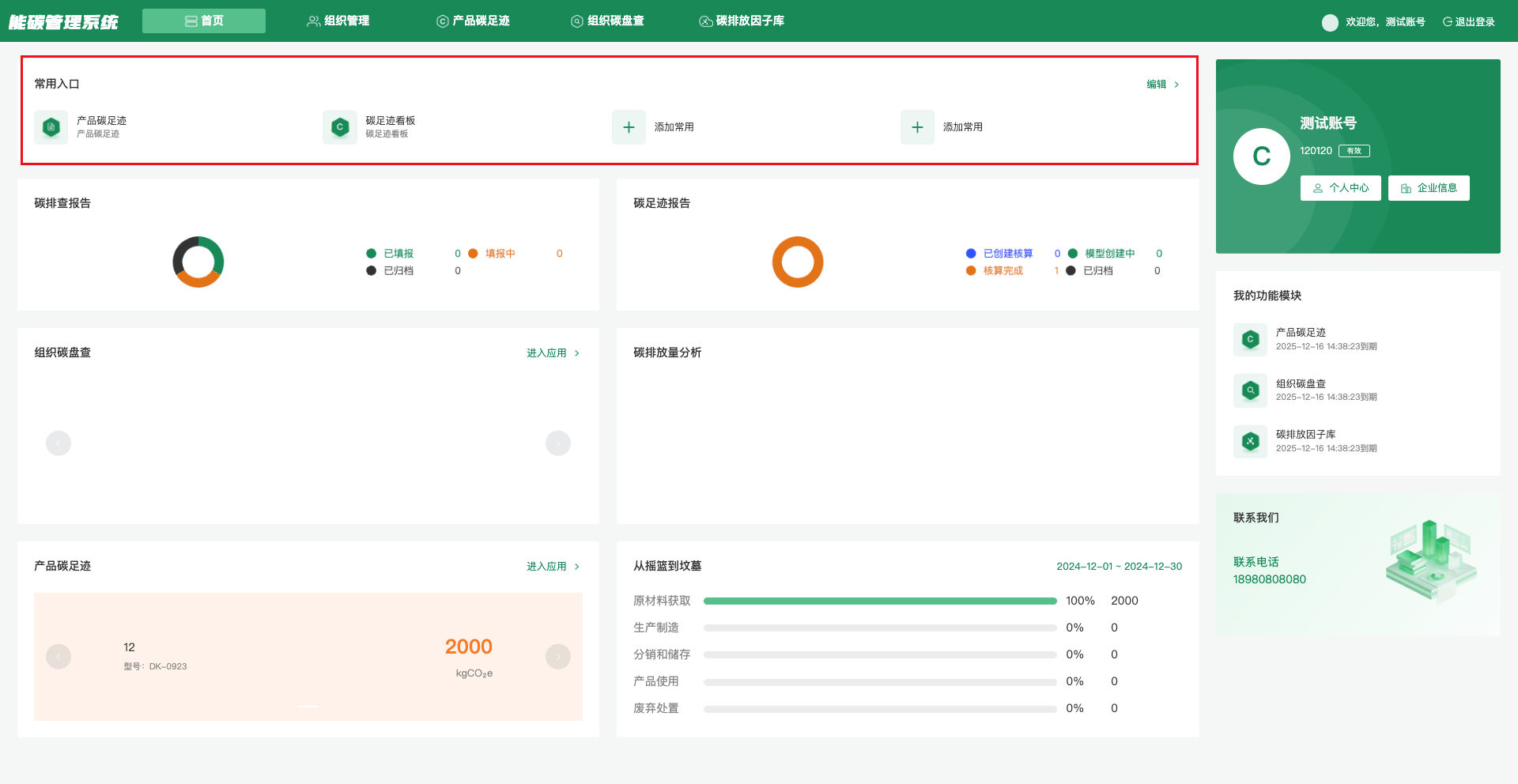
Task: Open 组织碳盘查 module icon in 我的功能模块
Action: click(1250, 390)
